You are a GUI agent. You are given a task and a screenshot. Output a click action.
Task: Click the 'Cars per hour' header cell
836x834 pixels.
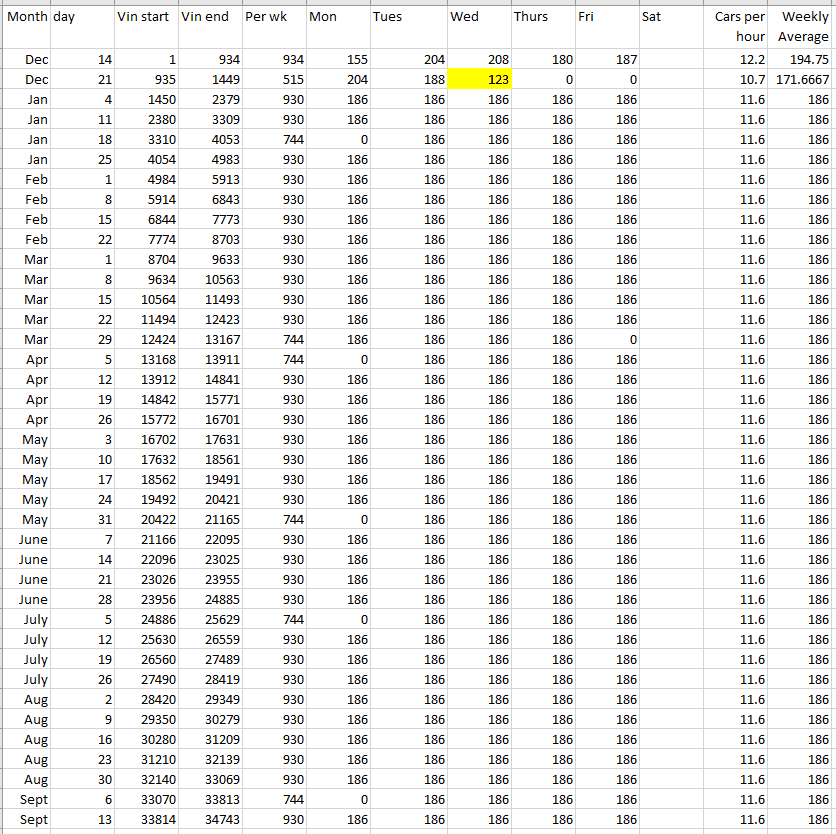735,27
